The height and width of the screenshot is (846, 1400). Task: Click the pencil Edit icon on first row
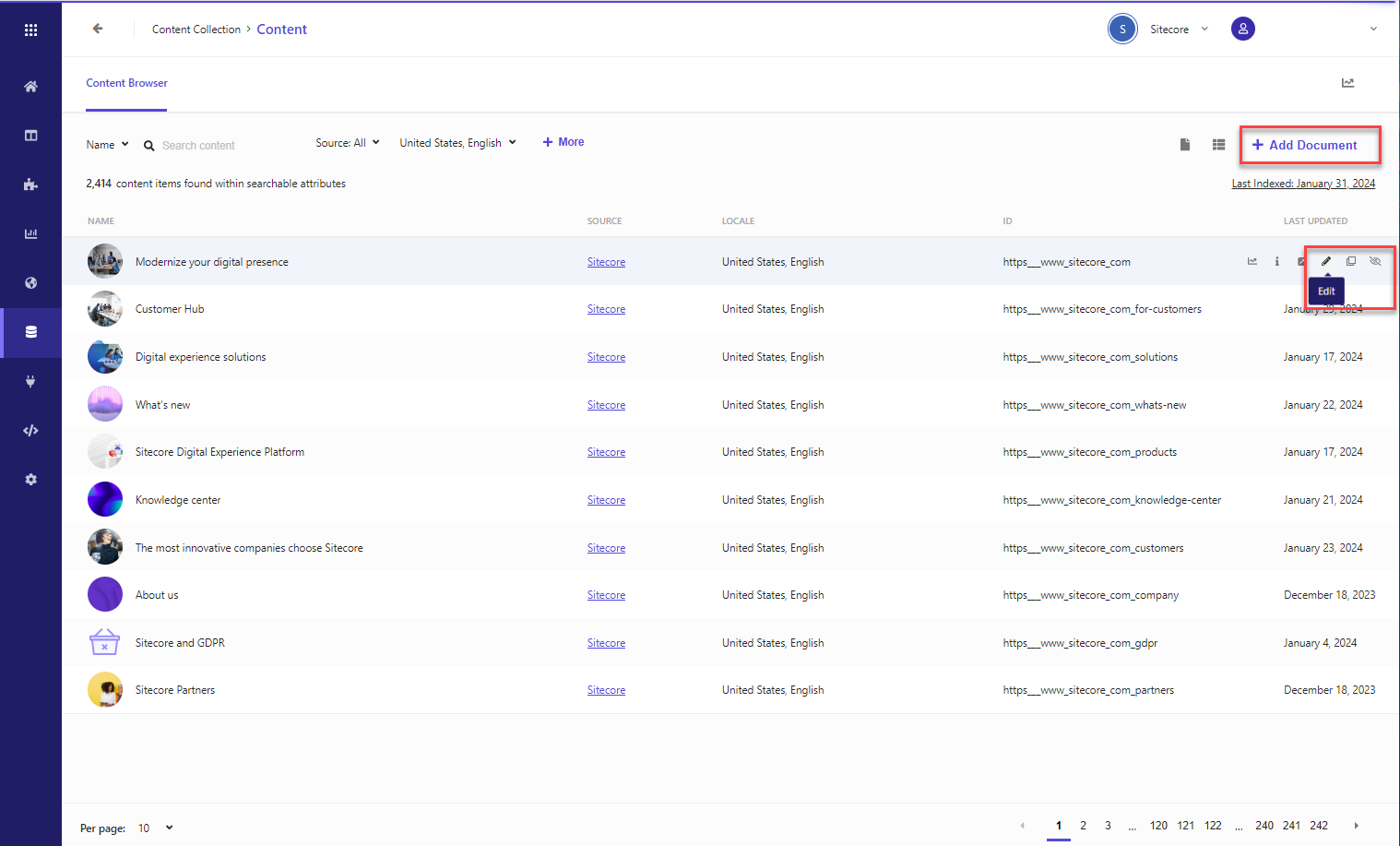(x=1326, y=261)
